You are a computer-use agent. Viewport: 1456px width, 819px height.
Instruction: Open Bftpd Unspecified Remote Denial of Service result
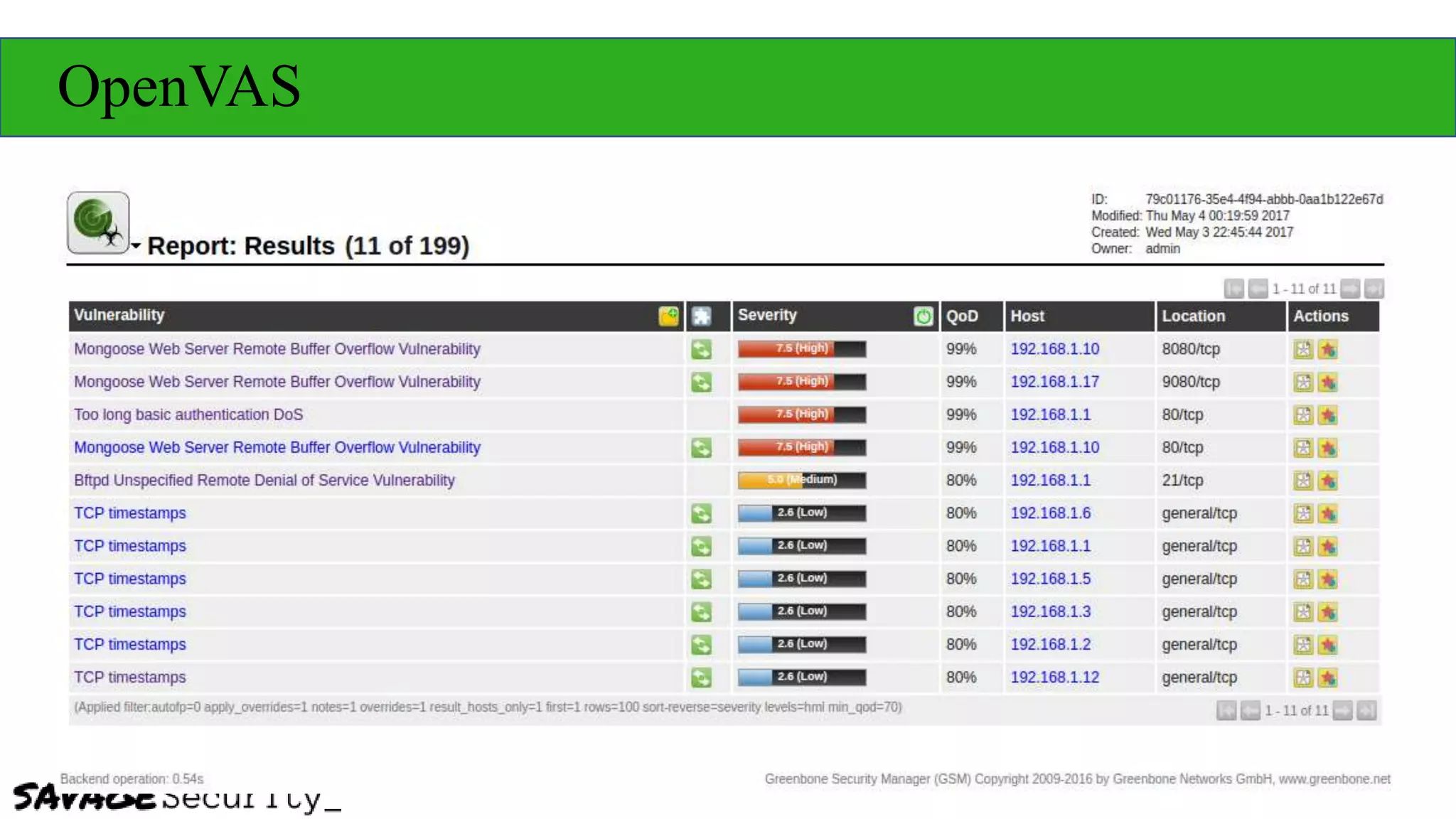264,480
